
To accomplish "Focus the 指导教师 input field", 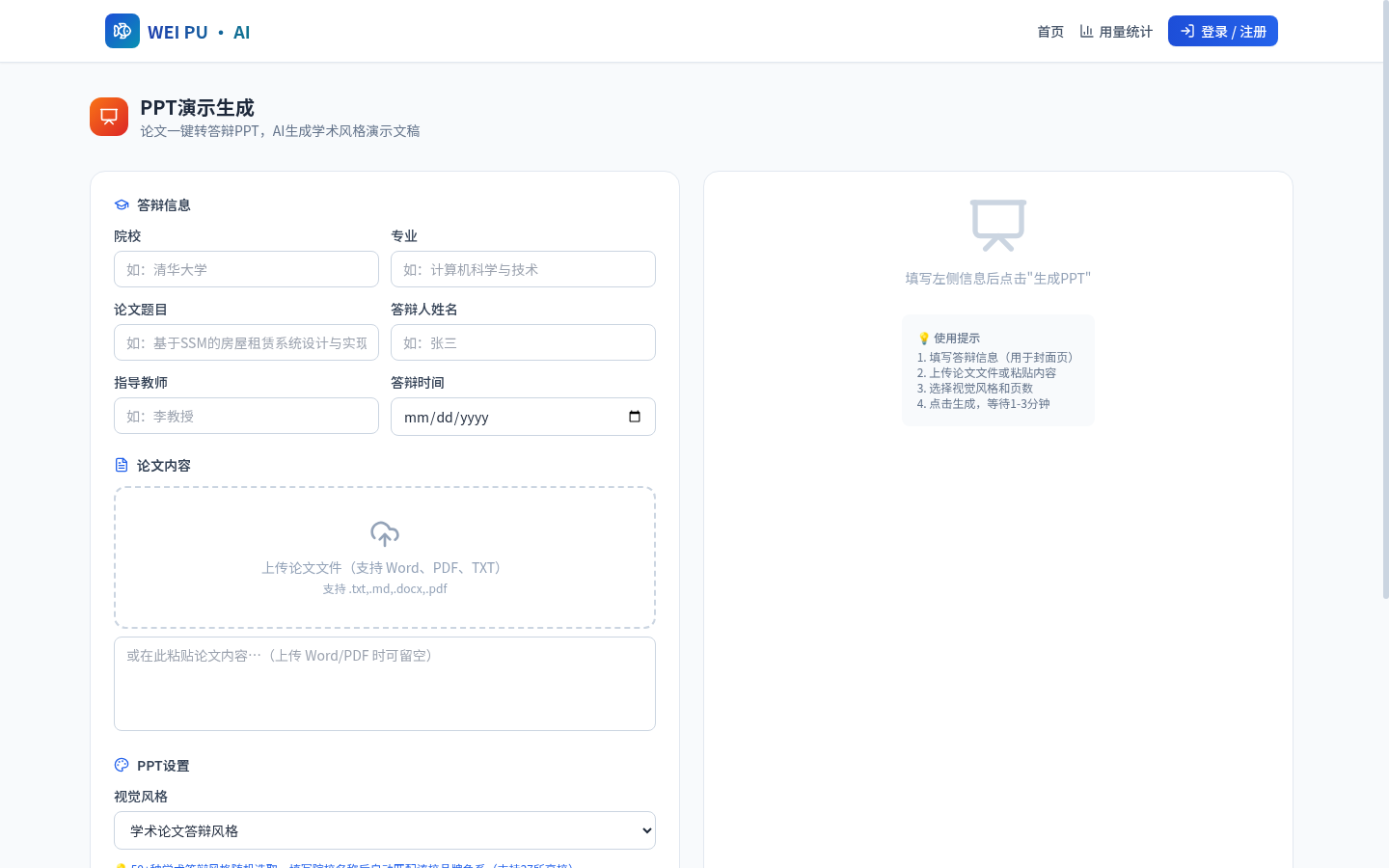I will tap(246, 416).
